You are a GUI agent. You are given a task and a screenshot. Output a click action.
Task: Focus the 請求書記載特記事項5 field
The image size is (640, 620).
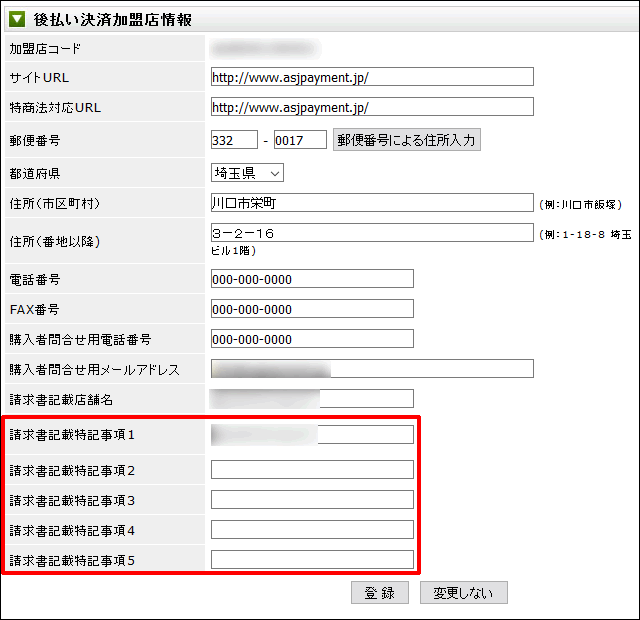click(x=312, y=560)
